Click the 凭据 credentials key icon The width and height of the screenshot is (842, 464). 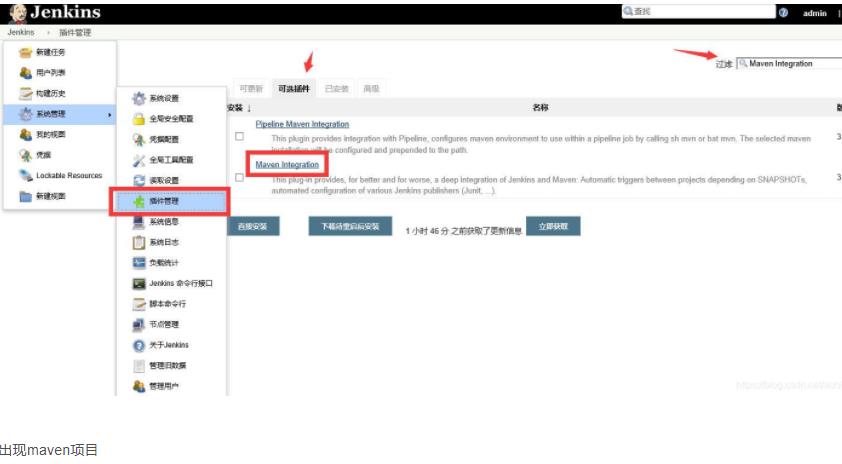[26, 155]
